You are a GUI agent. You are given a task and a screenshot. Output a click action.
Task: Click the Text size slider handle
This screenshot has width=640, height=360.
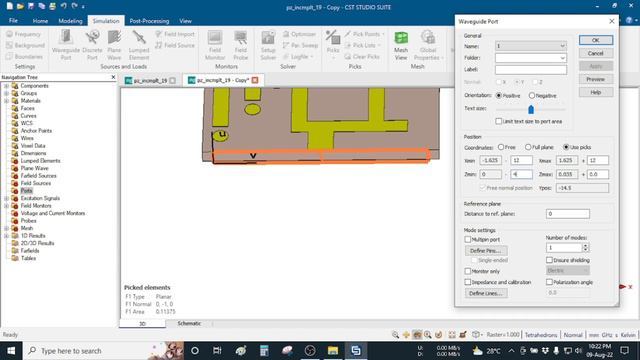pyautogui.click(x=531, y=109)
